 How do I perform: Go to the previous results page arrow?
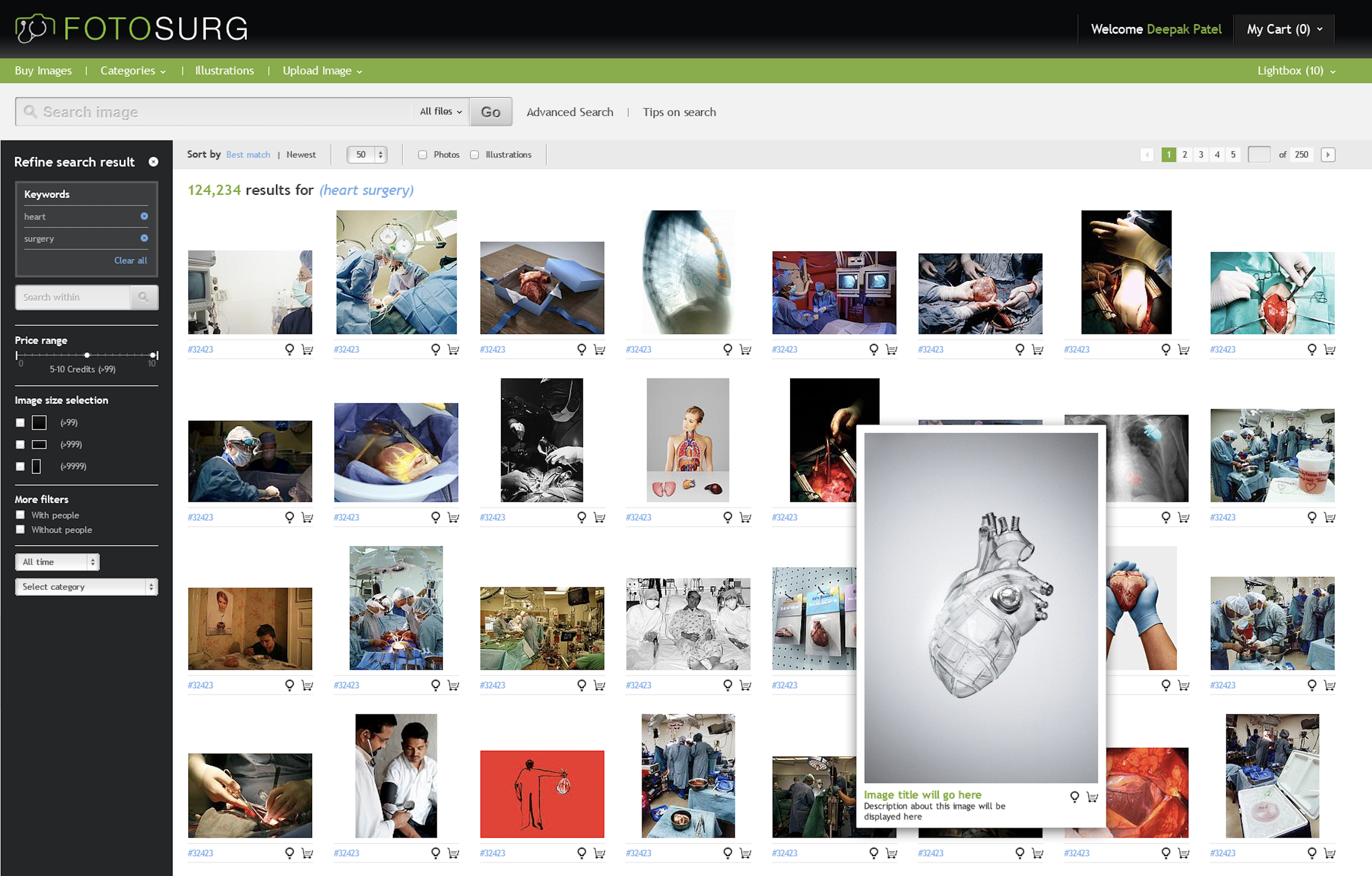1147,154
